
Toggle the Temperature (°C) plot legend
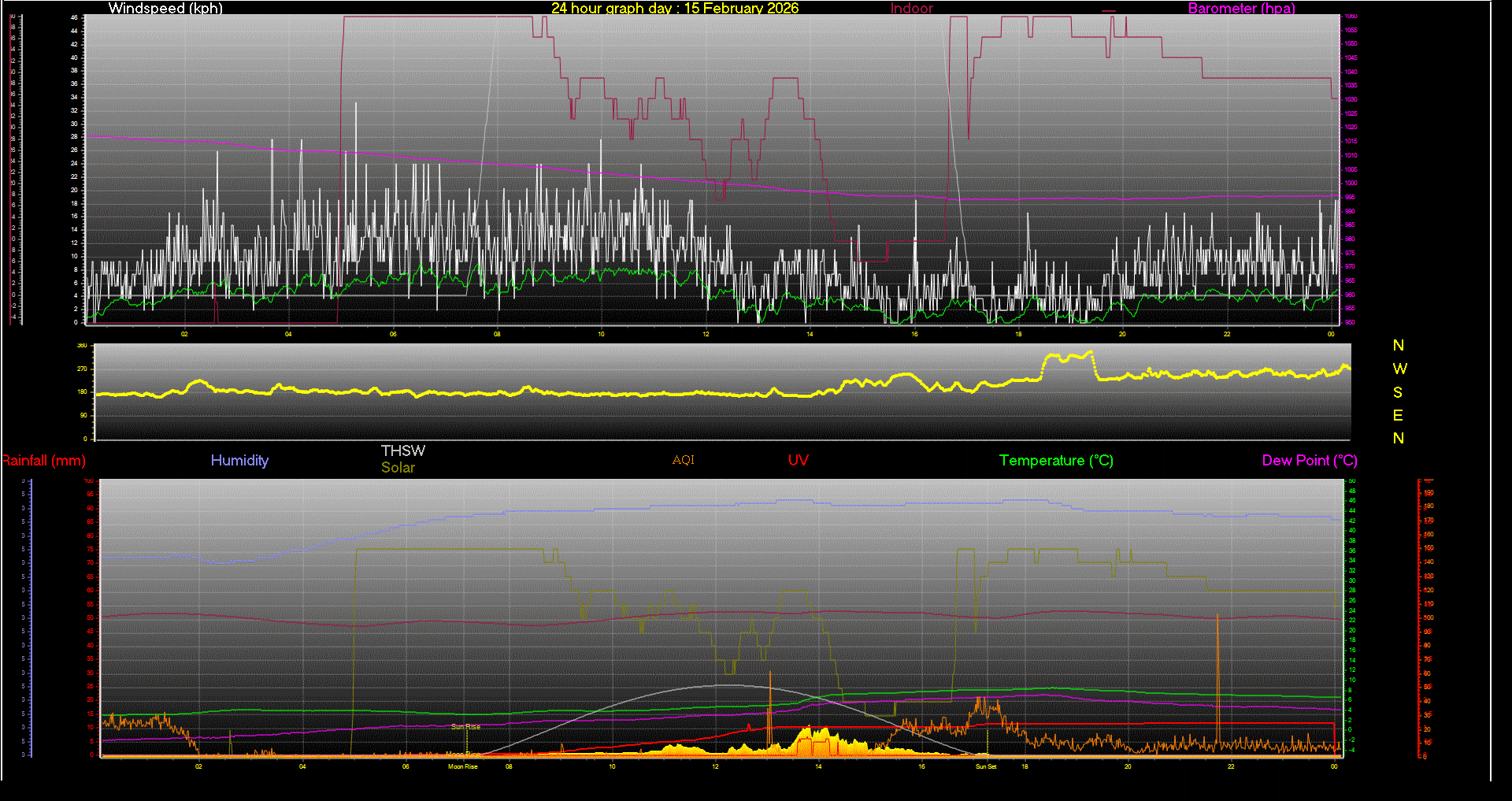pyautogui.click(x=1056, y=461)
